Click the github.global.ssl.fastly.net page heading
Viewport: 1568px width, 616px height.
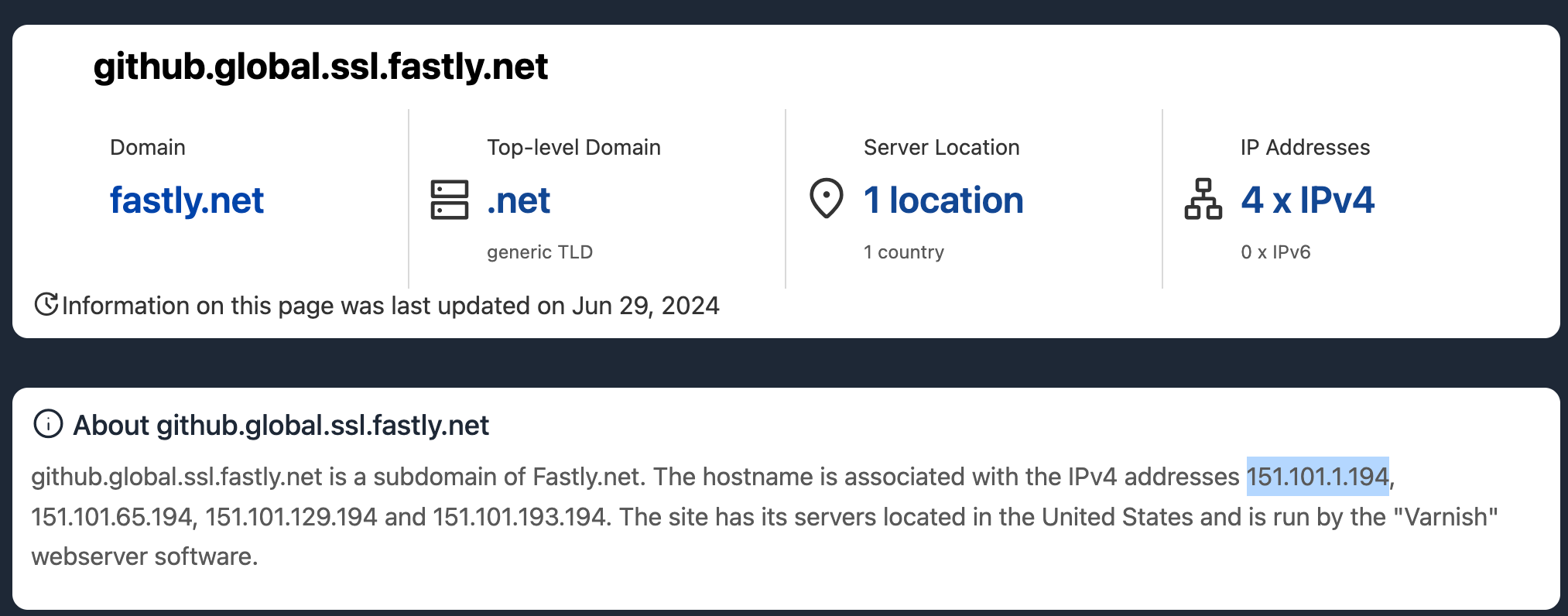(x=320, y=67)
